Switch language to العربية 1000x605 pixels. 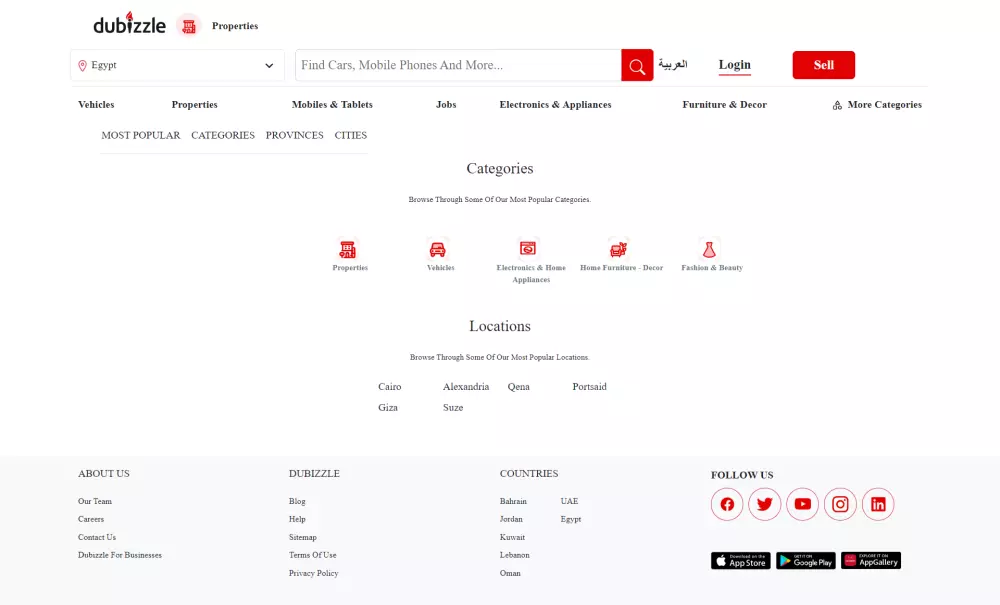coord(673,64)
